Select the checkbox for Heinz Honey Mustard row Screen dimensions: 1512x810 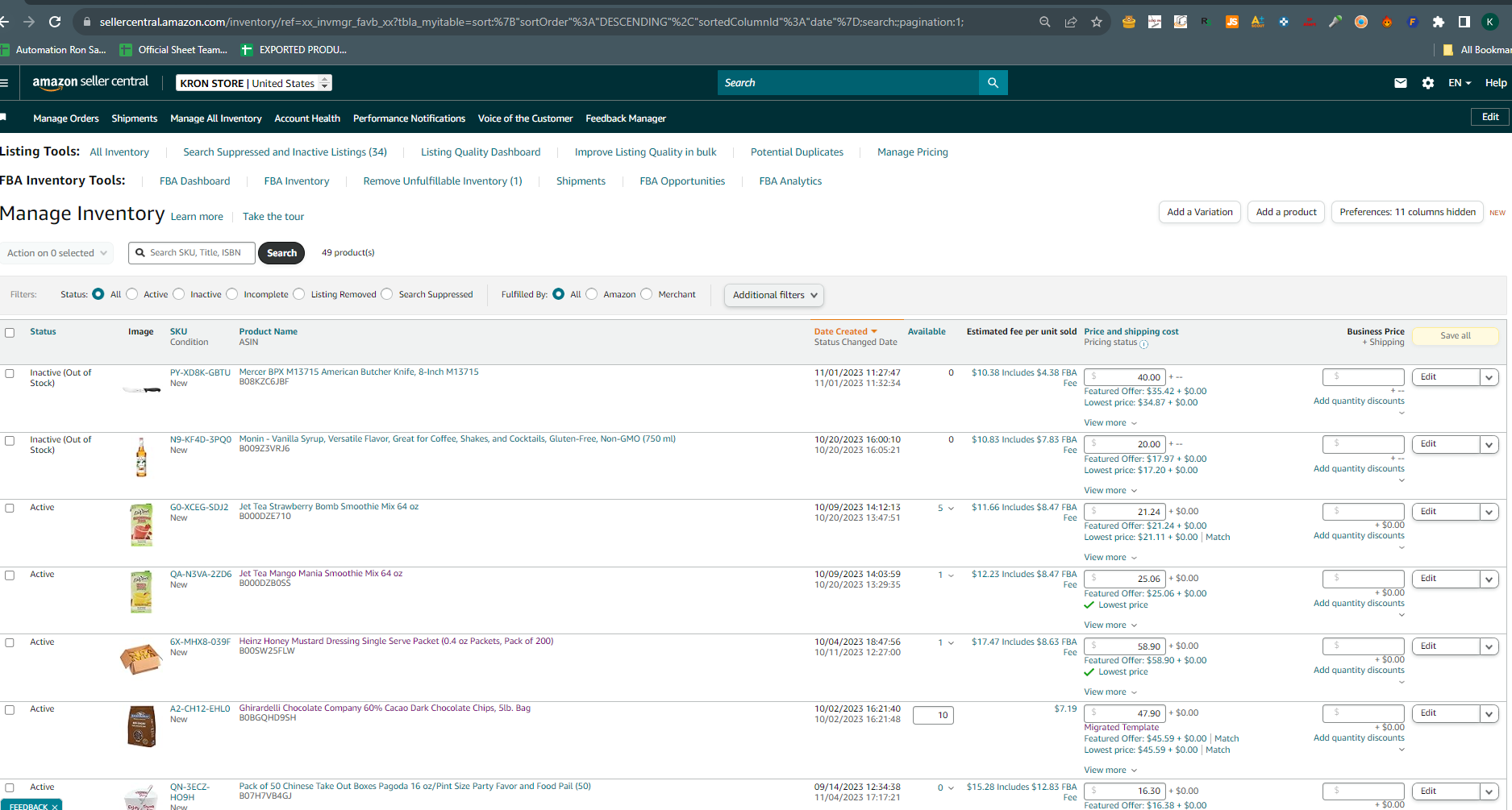point(10,642)
